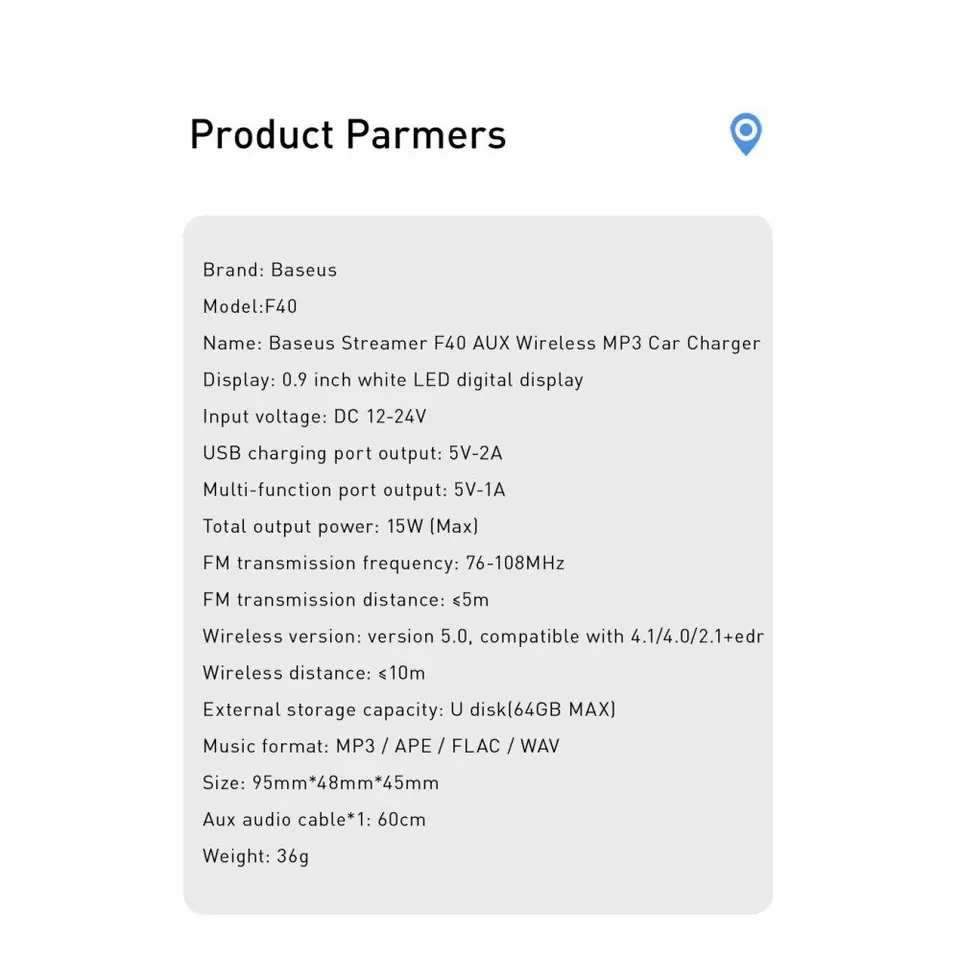Click USB charging port output 5V-2A
Viewport: 960px width, 960px height.
pyautogui.click(x=353, y=453)
